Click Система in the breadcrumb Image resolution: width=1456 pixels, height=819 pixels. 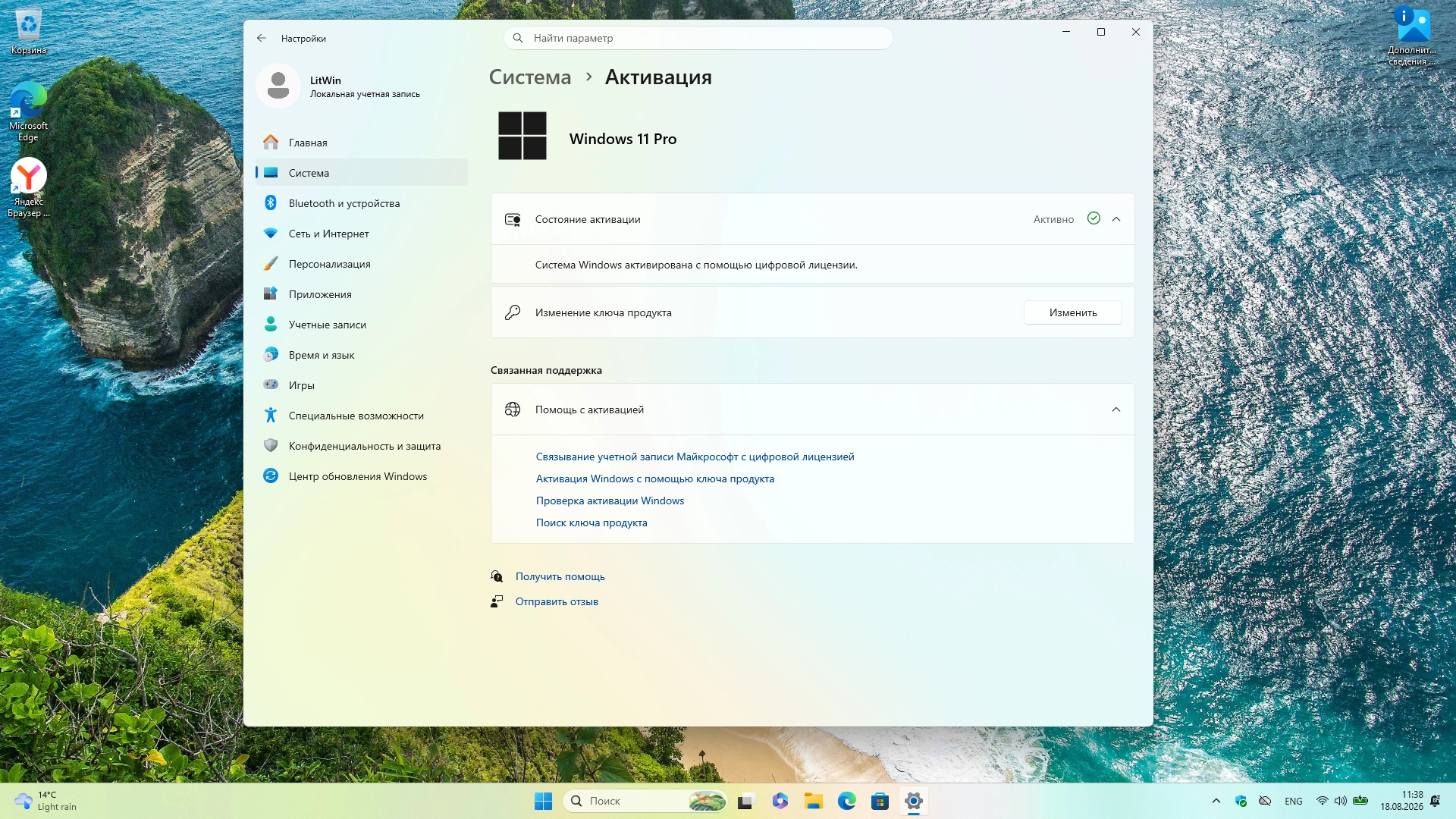530,77
